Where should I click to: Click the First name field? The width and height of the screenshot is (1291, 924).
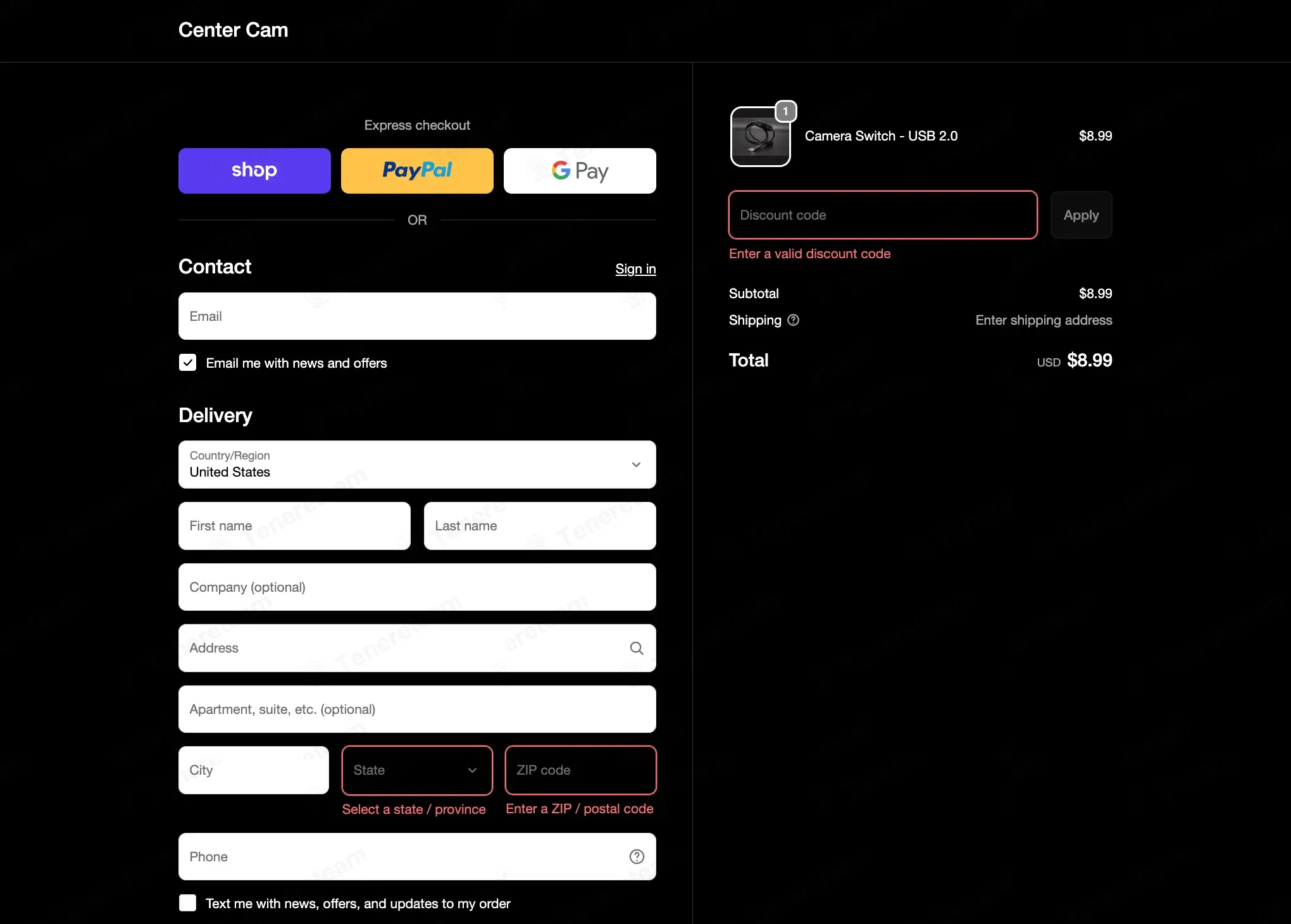pos(294,526)
